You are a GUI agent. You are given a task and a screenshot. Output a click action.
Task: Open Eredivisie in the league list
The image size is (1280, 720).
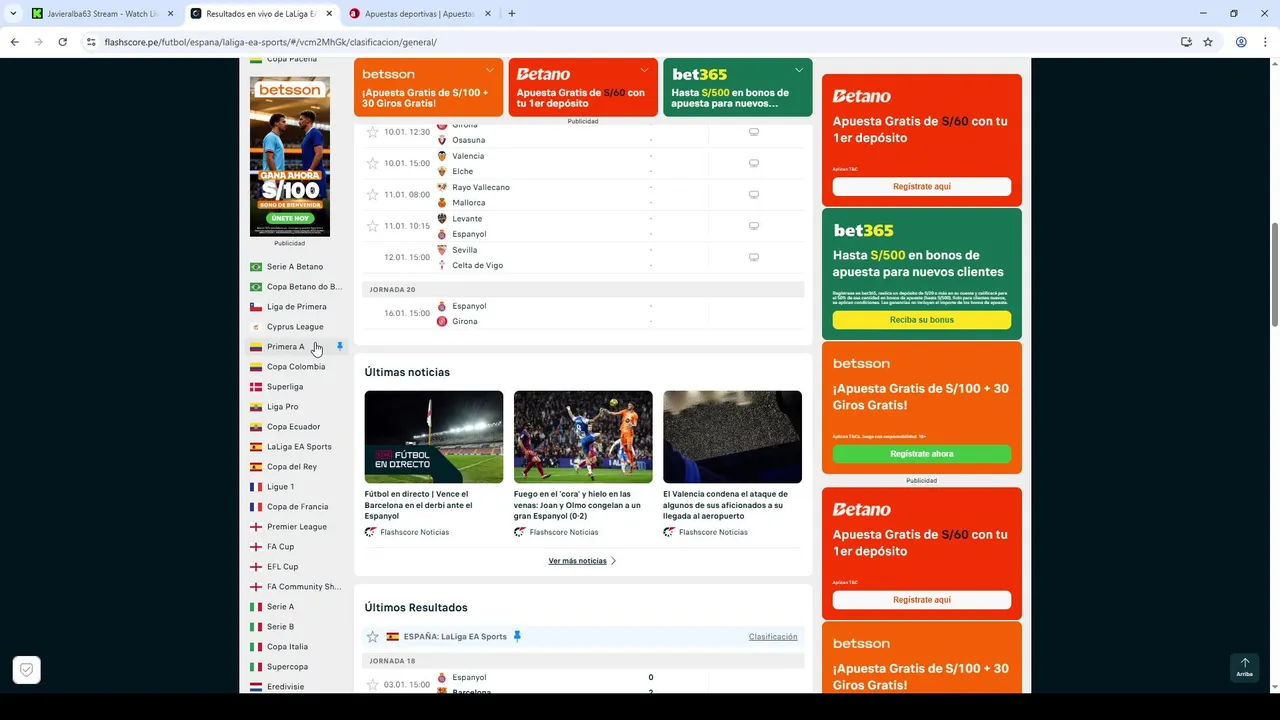click(285, 687)
